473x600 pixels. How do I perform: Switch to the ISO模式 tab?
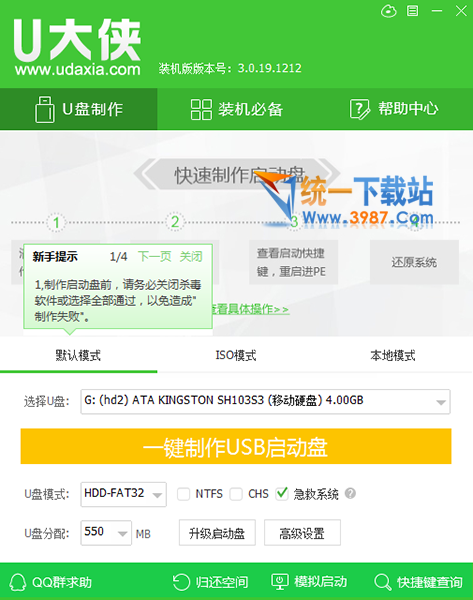[x=236, y=355]
